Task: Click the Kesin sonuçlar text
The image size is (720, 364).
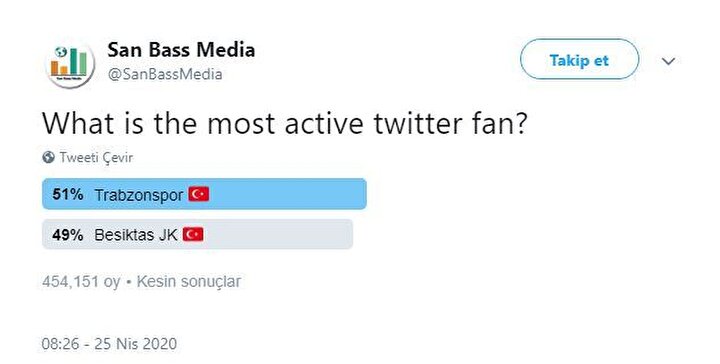Action: [x=189, y=281]
